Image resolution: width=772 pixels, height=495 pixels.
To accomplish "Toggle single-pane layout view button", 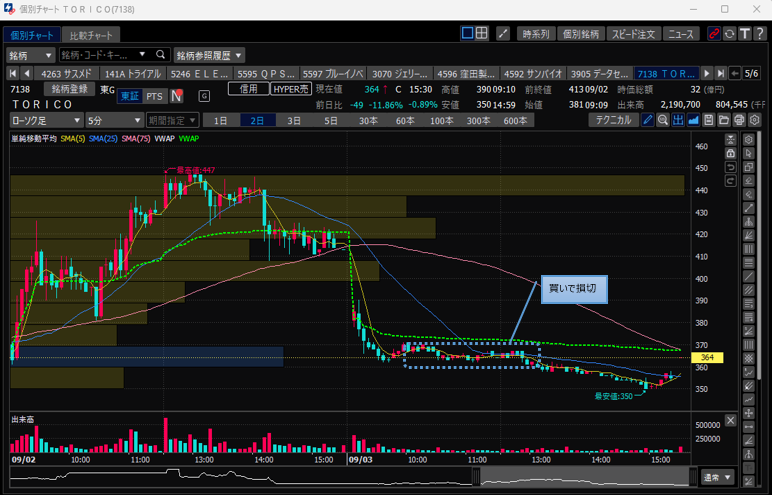I will click(x=467, y=33).
